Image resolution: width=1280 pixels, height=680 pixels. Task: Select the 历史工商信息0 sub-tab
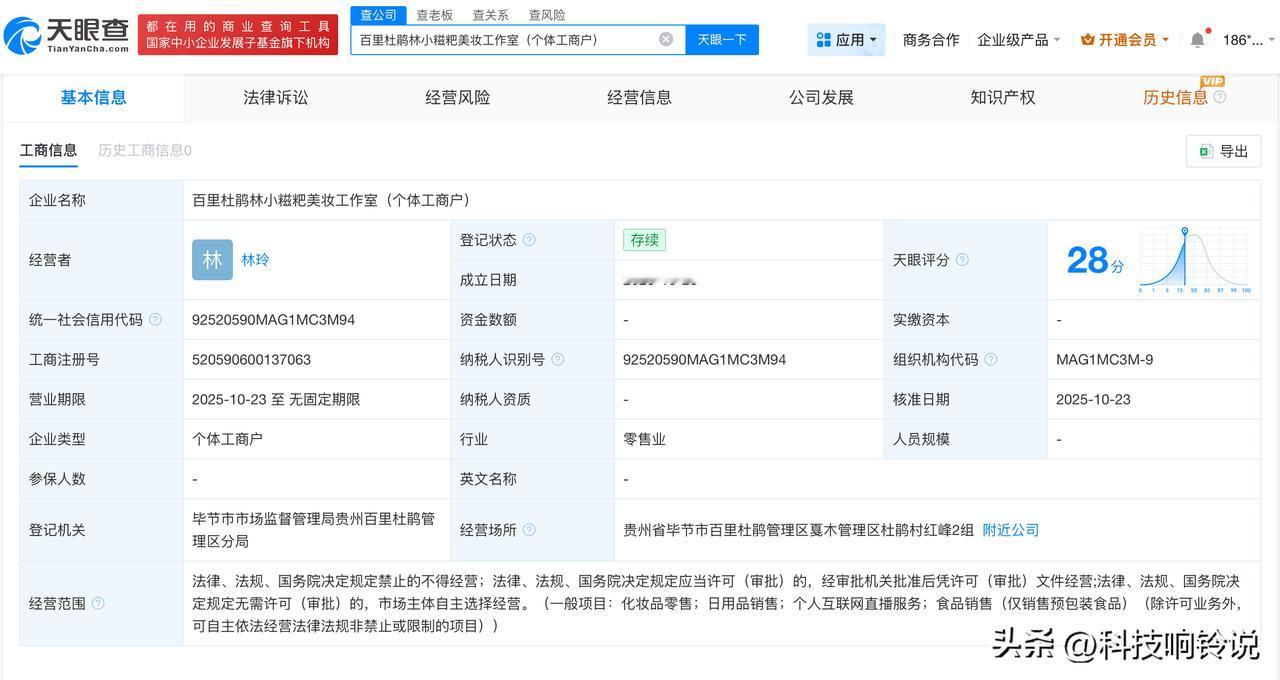coord(145,151)
